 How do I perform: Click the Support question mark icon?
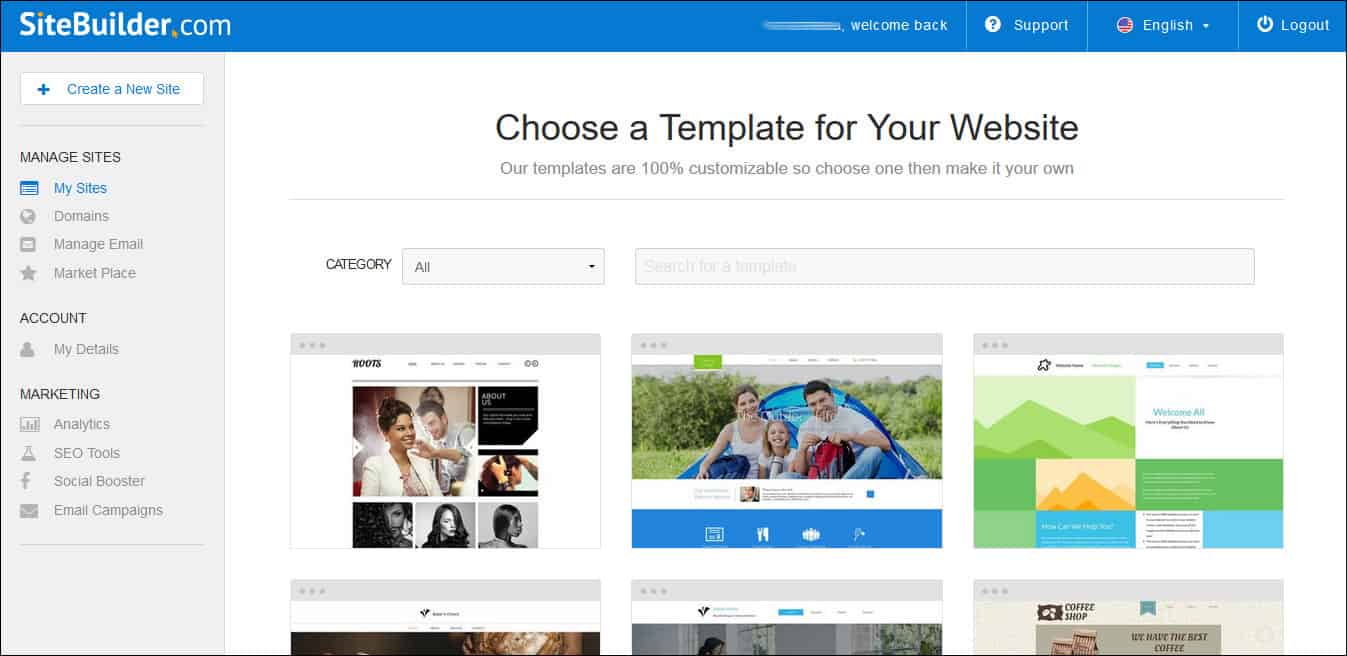(x=992, y=25)
